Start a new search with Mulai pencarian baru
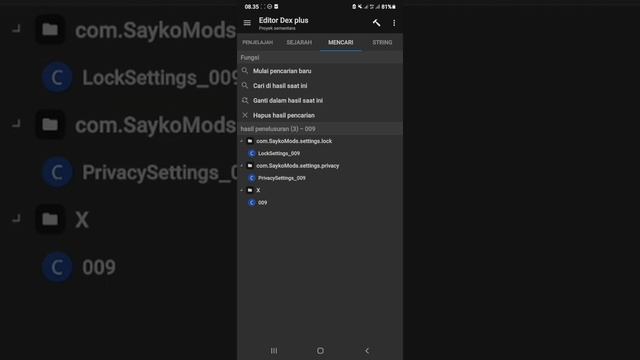 tap(320, 71)
